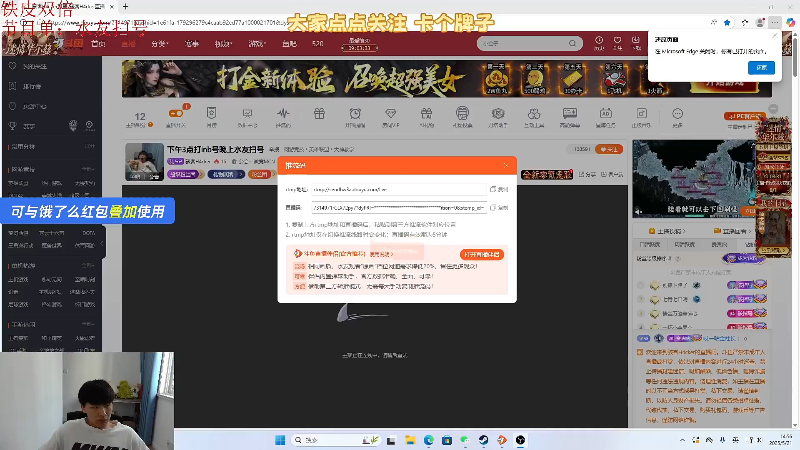
Task: Click the heart follow icon in Douyu header
Action: click(617, 40)
